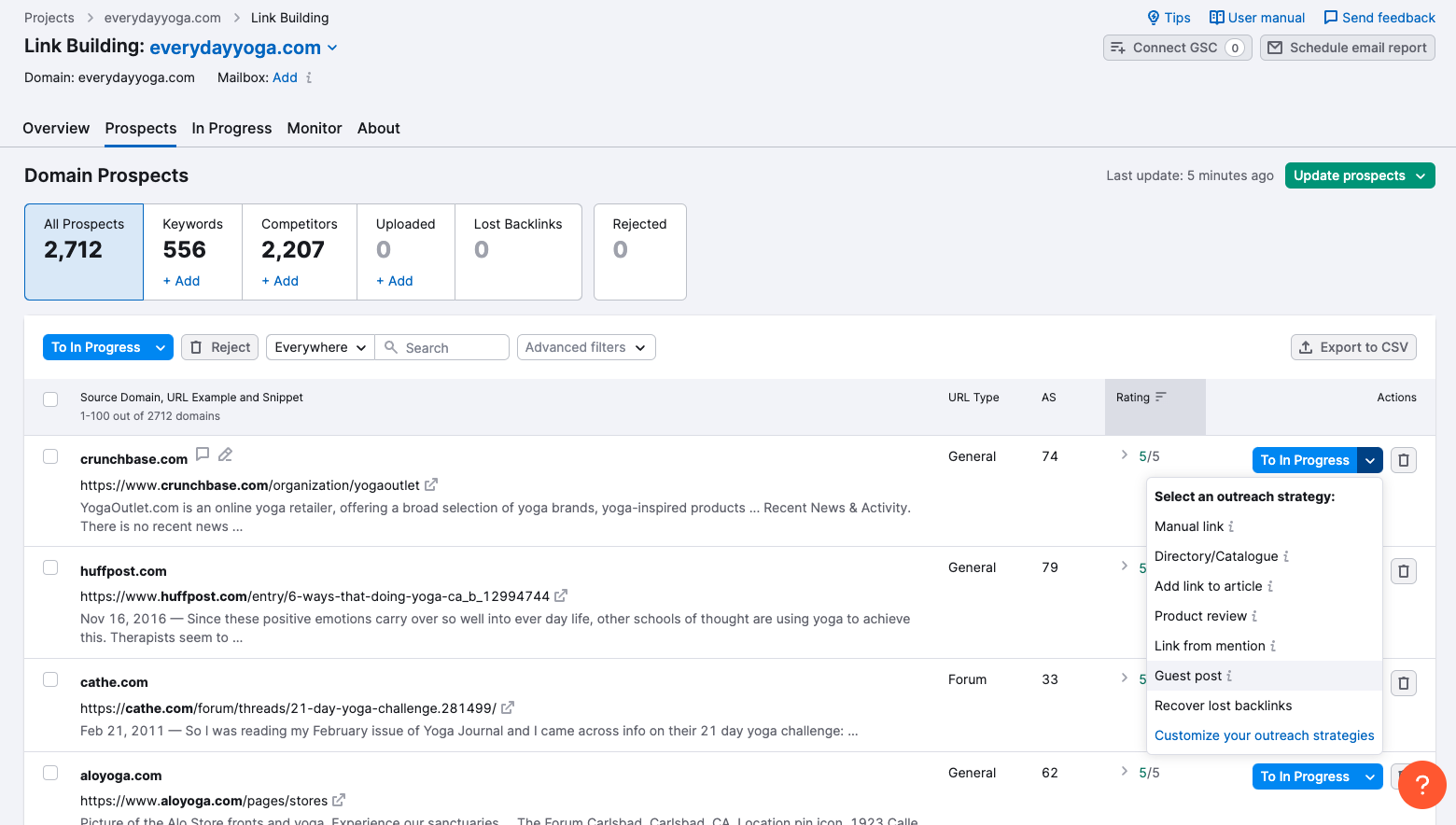
Task: Click Uploaded + Add link
Action: [394, 281]
